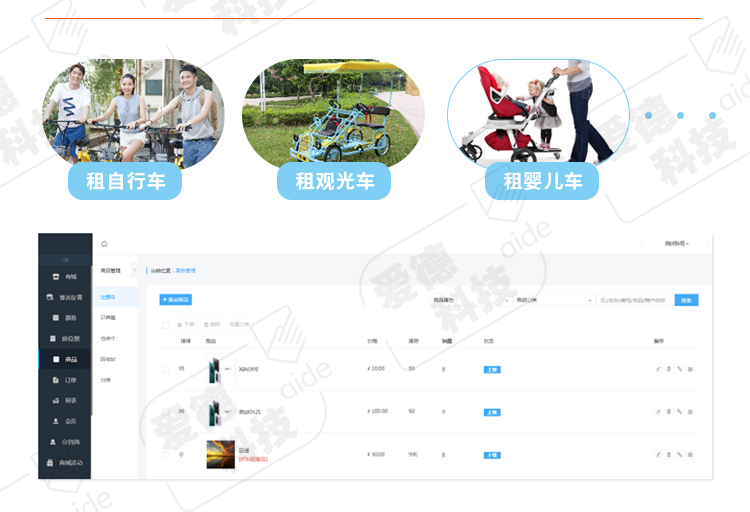Open the account dropdown at top right
Viewport: 750px width, 512px height.
(x=677, y=243)
